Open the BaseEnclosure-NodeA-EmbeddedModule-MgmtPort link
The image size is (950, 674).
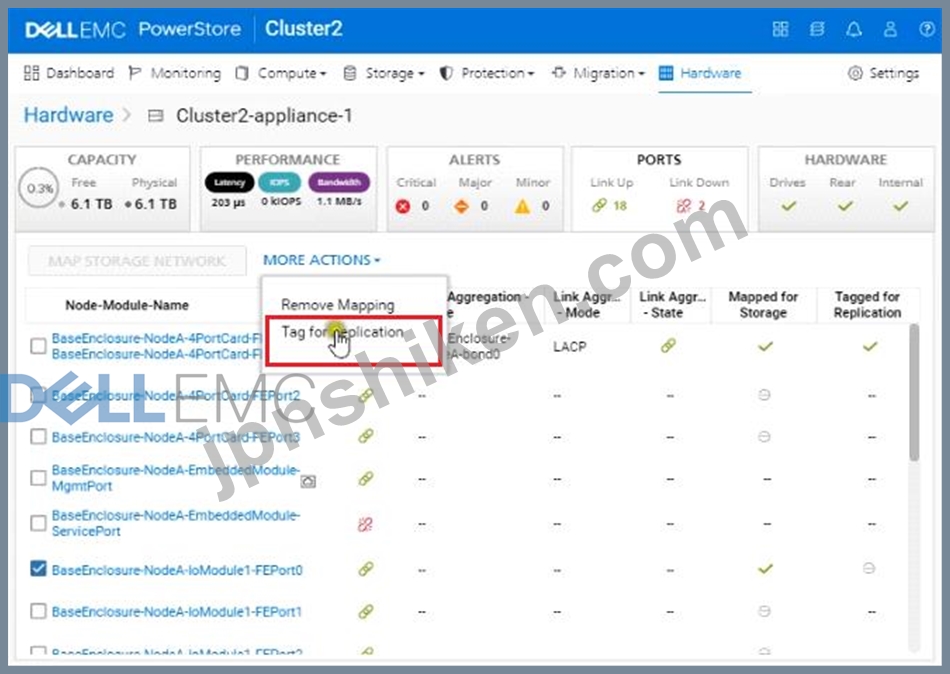pyautogui.click(x=176, y=478)
